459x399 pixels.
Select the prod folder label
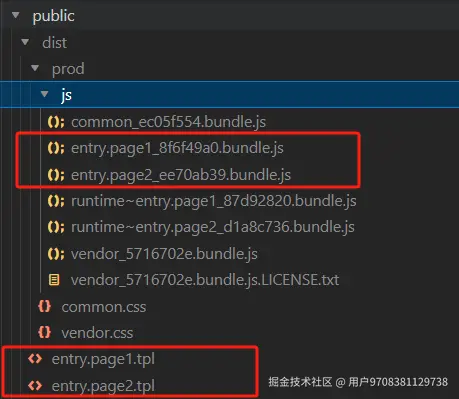68,69
